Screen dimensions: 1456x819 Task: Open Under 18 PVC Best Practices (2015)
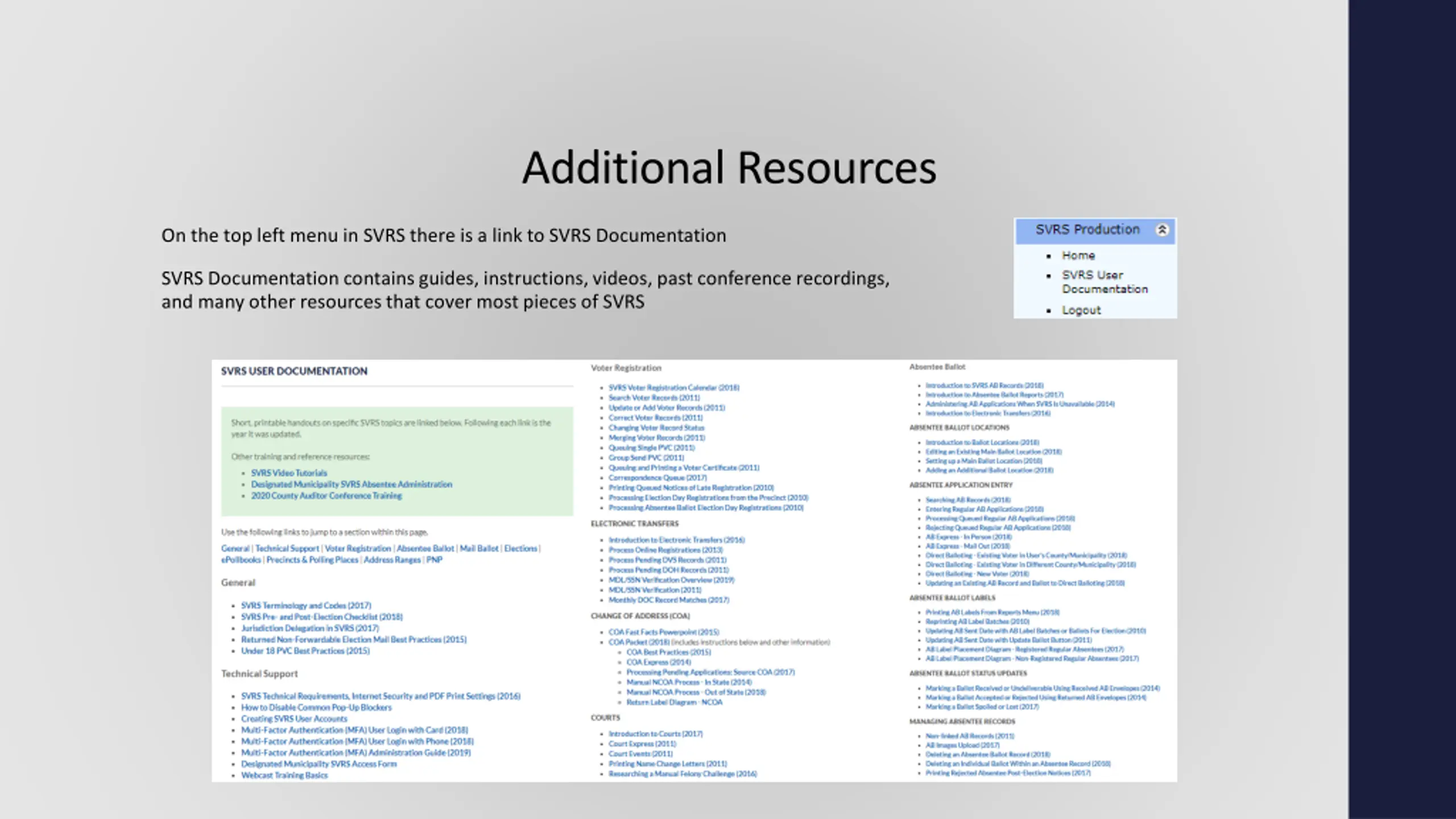pyautogui.click(x=305, y=651)
